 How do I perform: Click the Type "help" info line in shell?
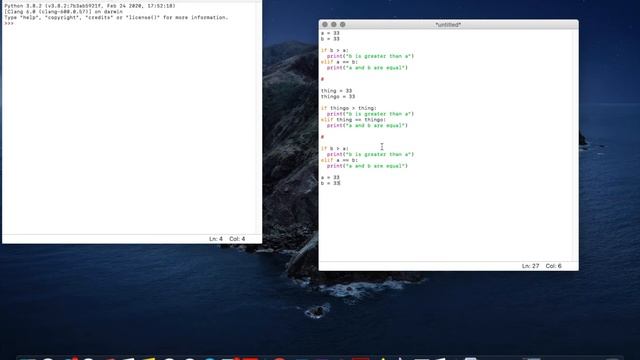pyautogui.click(x=116, y=18)
